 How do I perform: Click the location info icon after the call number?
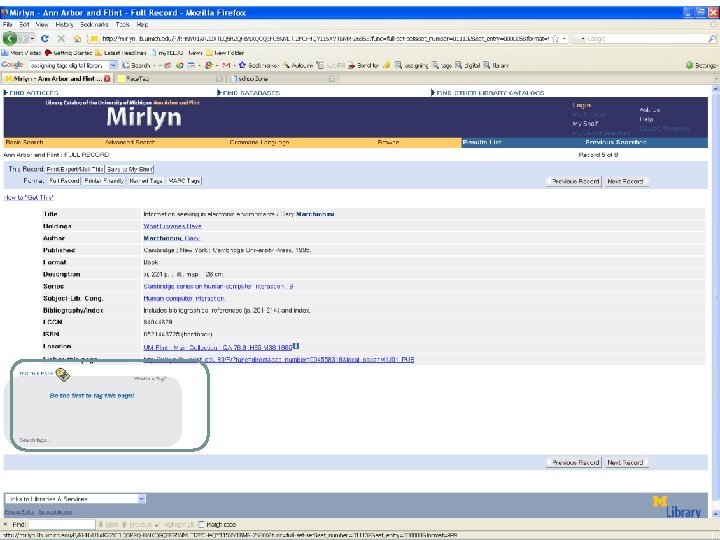click(295, 346)
